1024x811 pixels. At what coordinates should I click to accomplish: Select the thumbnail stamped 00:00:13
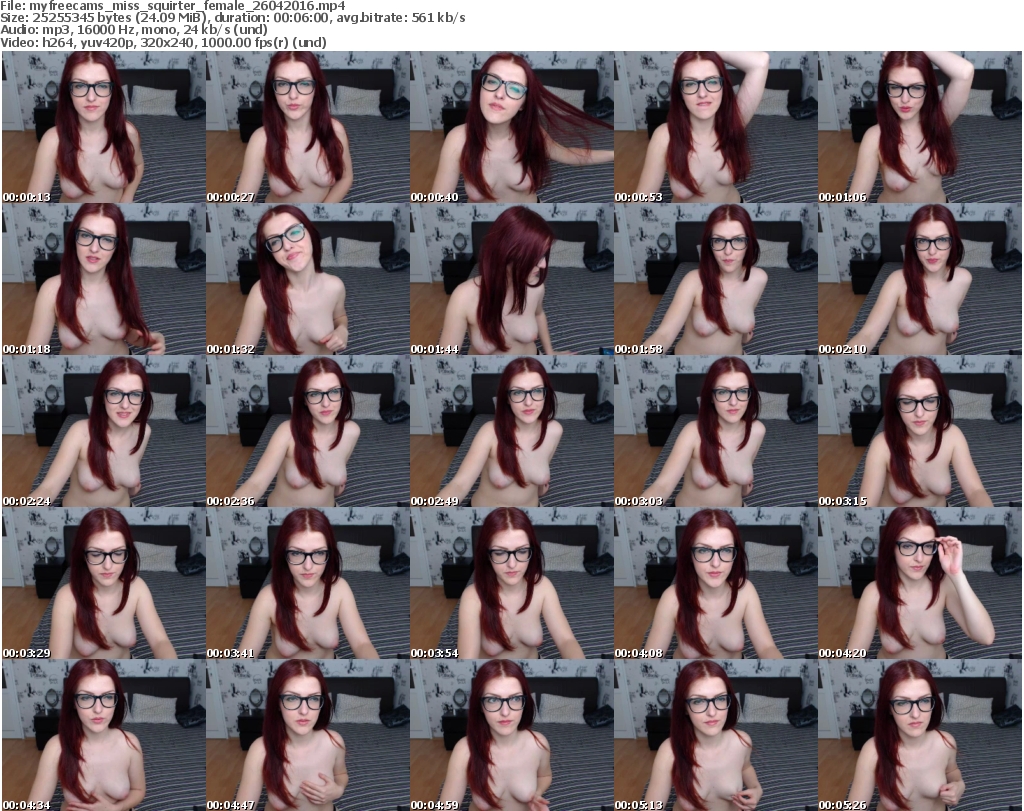[104, 127]
